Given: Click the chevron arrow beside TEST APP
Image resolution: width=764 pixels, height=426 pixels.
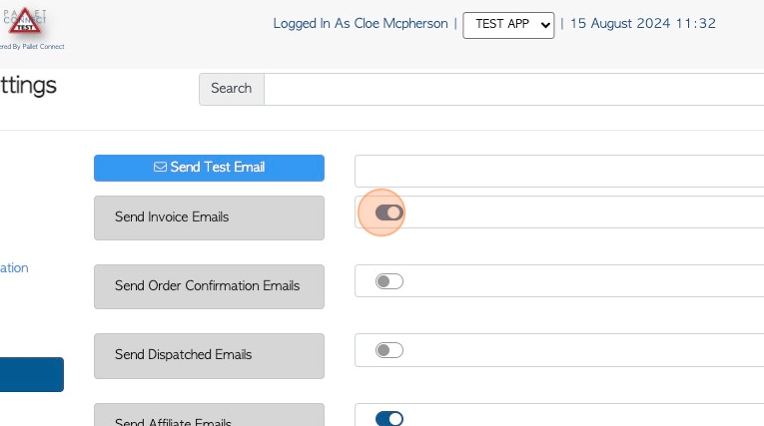Looking at the screenshot, I should point(545,25).
